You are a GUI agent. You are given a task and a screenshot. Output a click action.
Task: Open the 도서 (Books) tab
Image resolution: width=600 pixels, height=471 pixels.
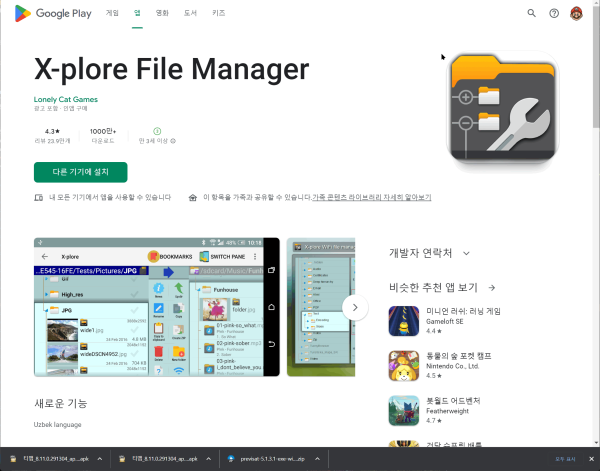coord(190,13)
